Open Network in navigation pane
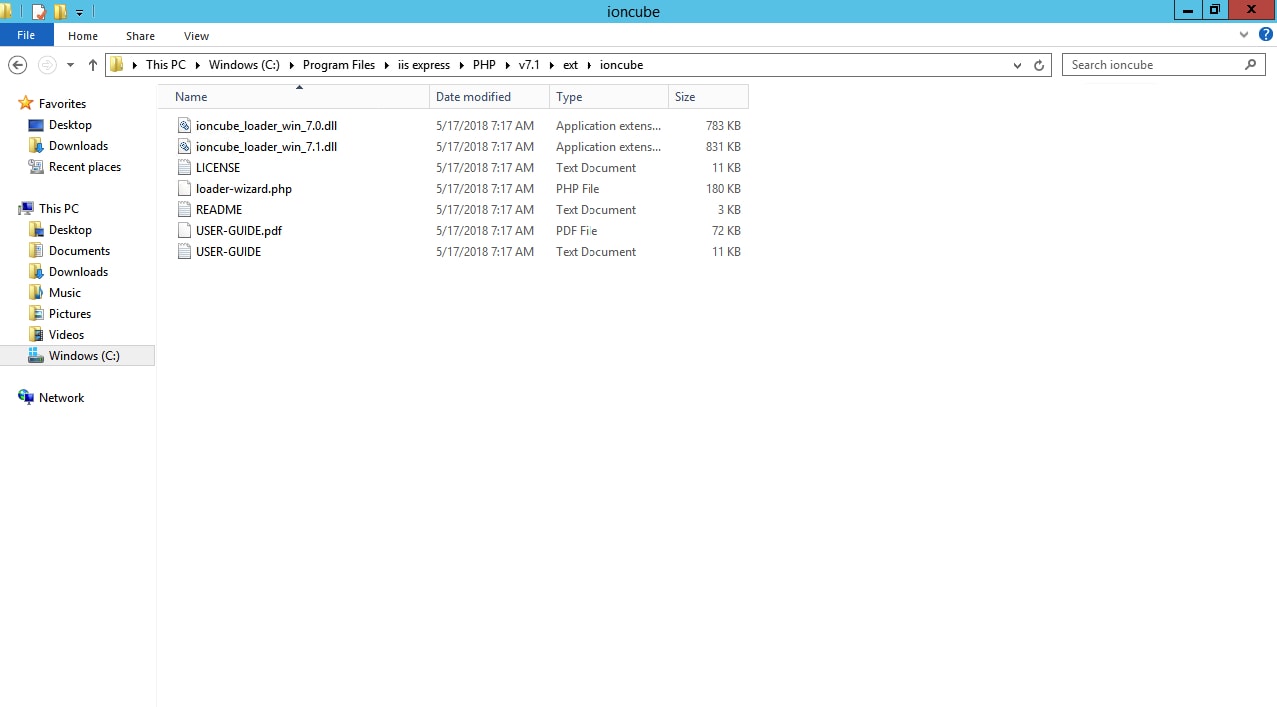 coord(61,398)
